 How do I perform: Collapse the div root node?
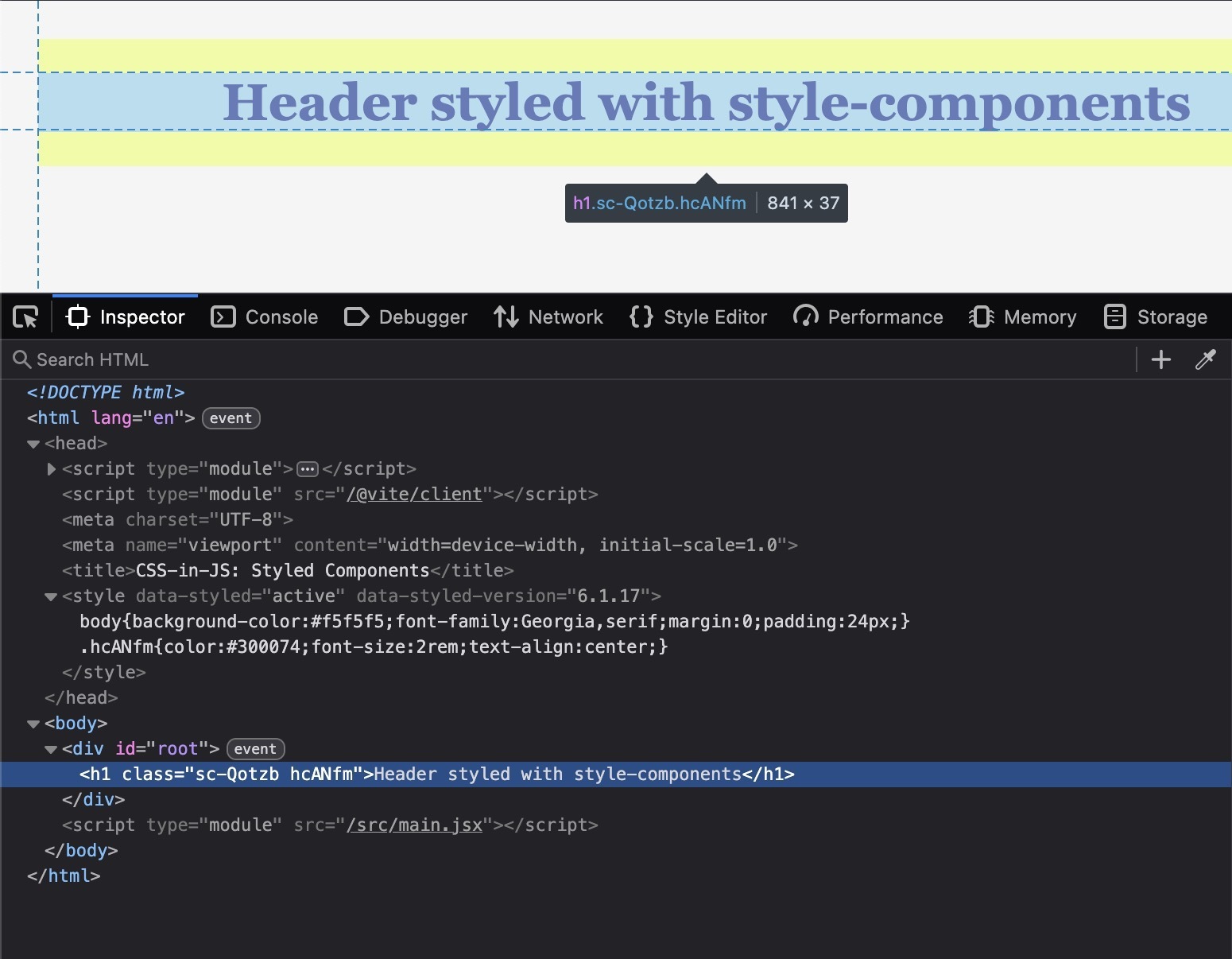click(51, 749)
